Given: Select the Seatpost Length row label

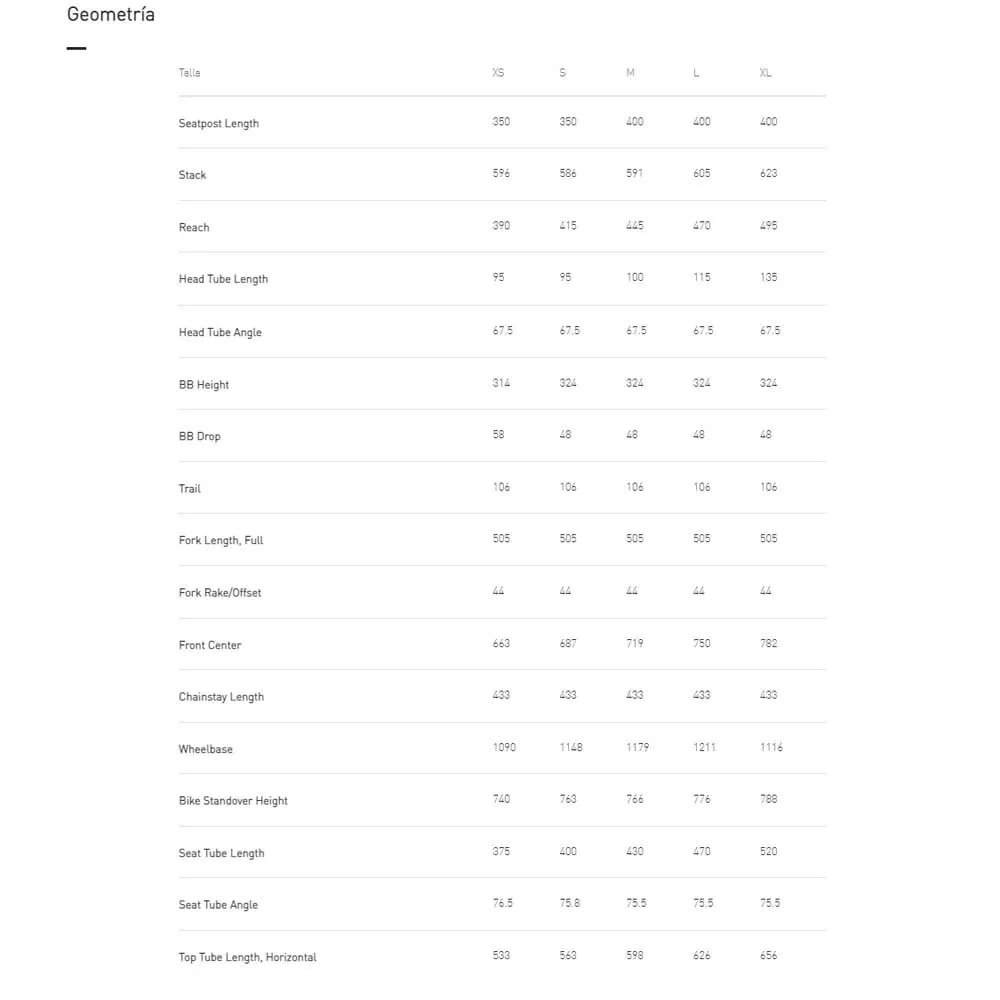Looking at the screenshot, I should pos(218,123).
